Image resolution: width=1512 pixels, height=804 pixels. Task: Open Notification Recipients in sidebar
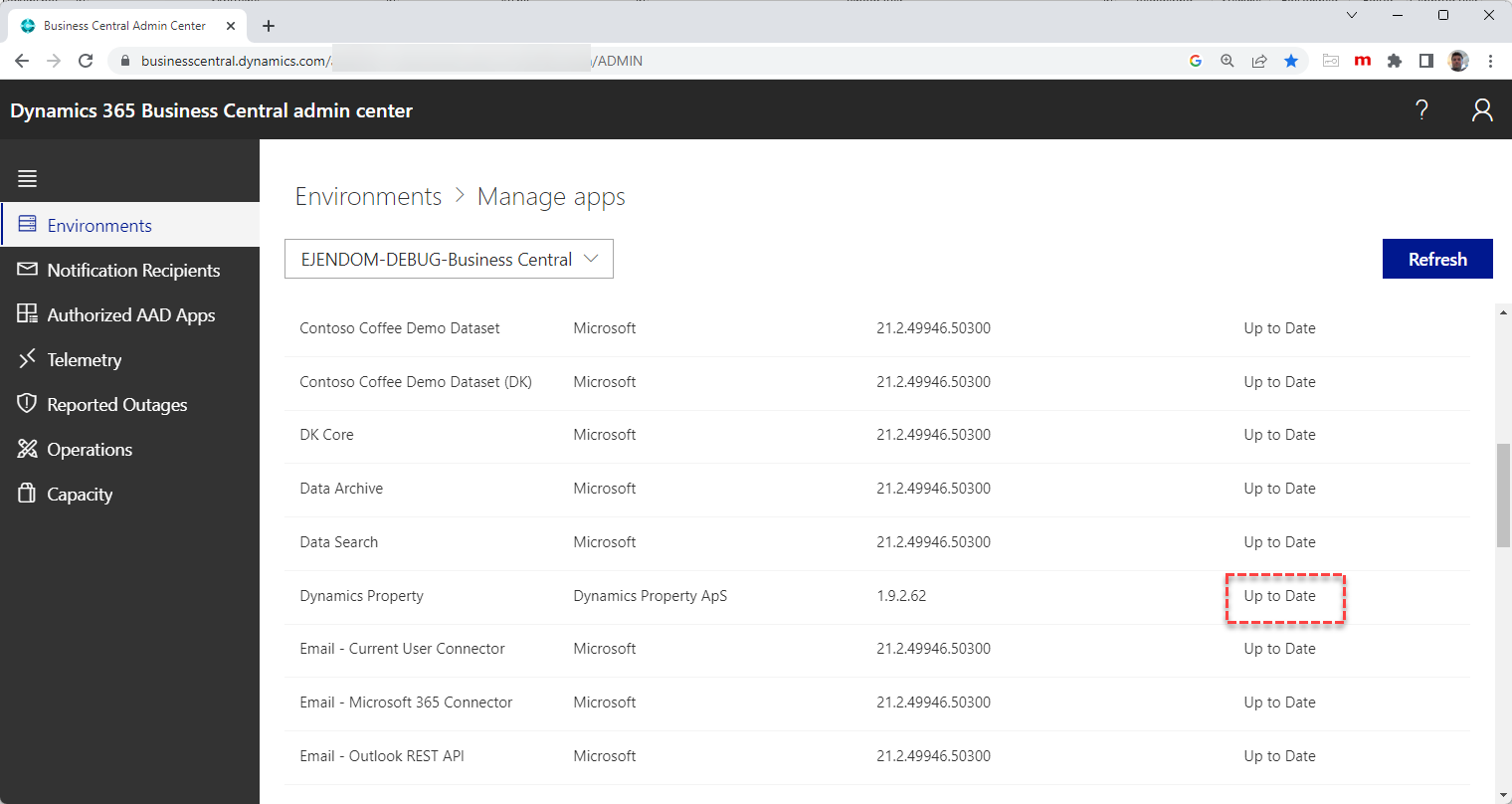pos(129,270)
